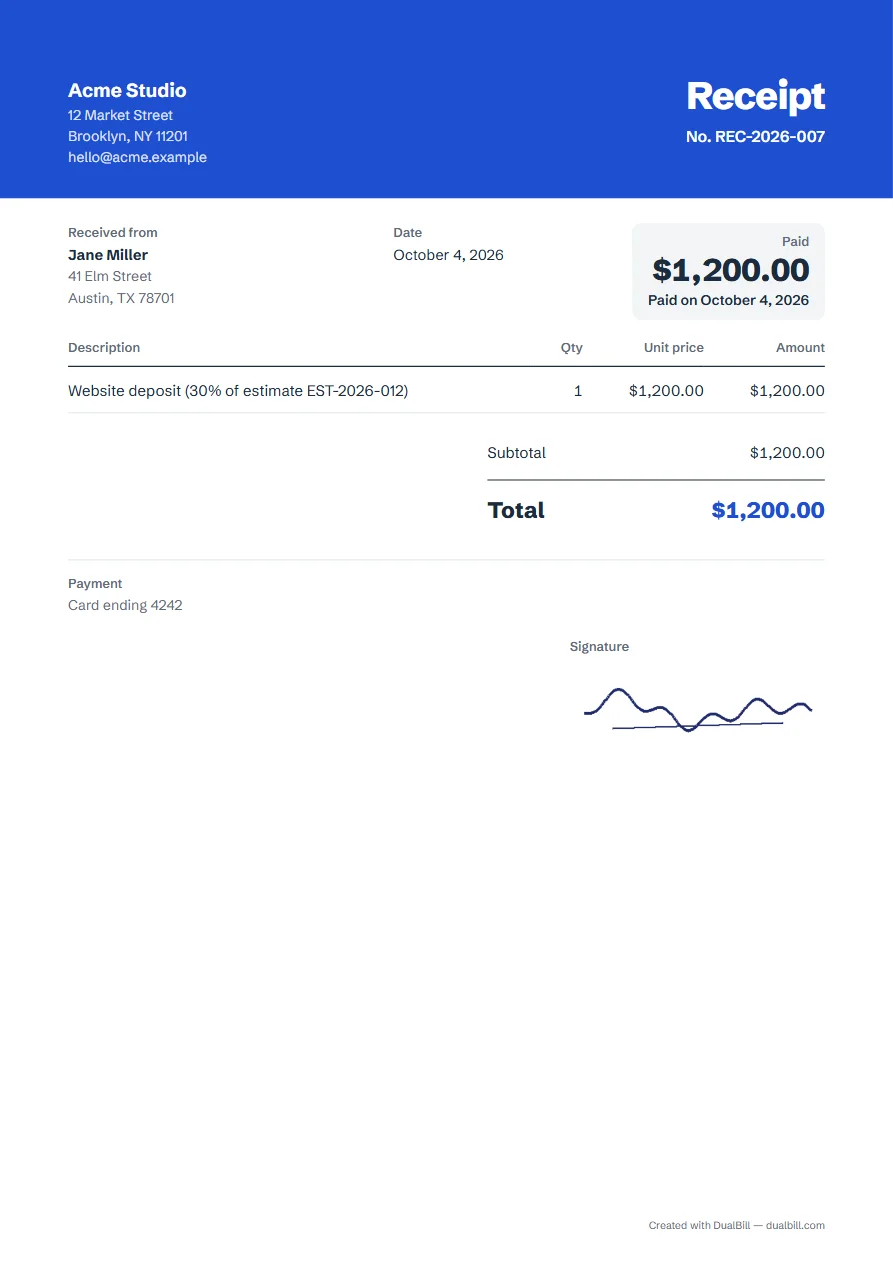893x1263 pixels.
Task: Click the Acme Studio company name
Action: pos(127,90)
